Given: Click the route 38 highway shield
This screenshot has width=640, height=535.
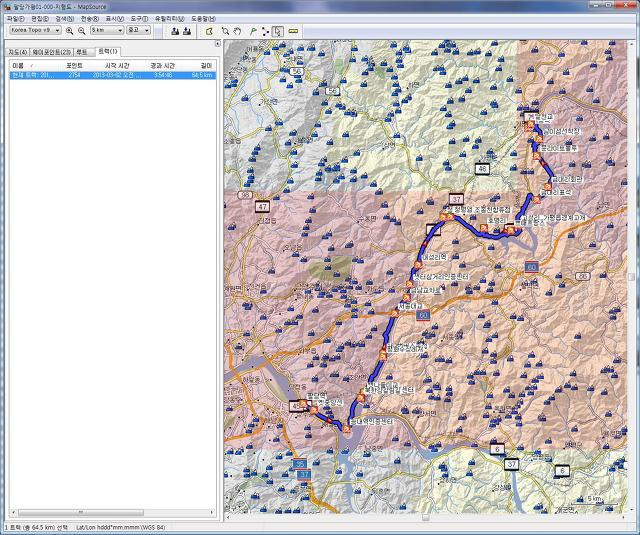Looking at the screenshot, I should pyautogui.click(x=244, y=195).
